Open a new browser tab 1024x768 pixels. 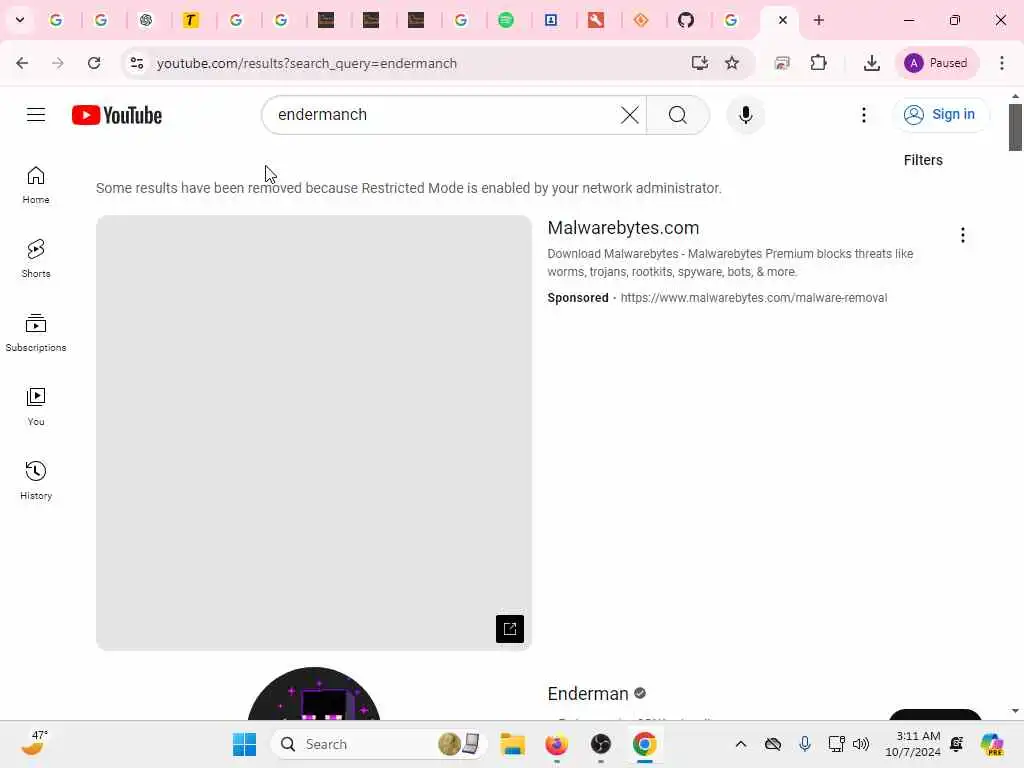(x=818, y=20)
